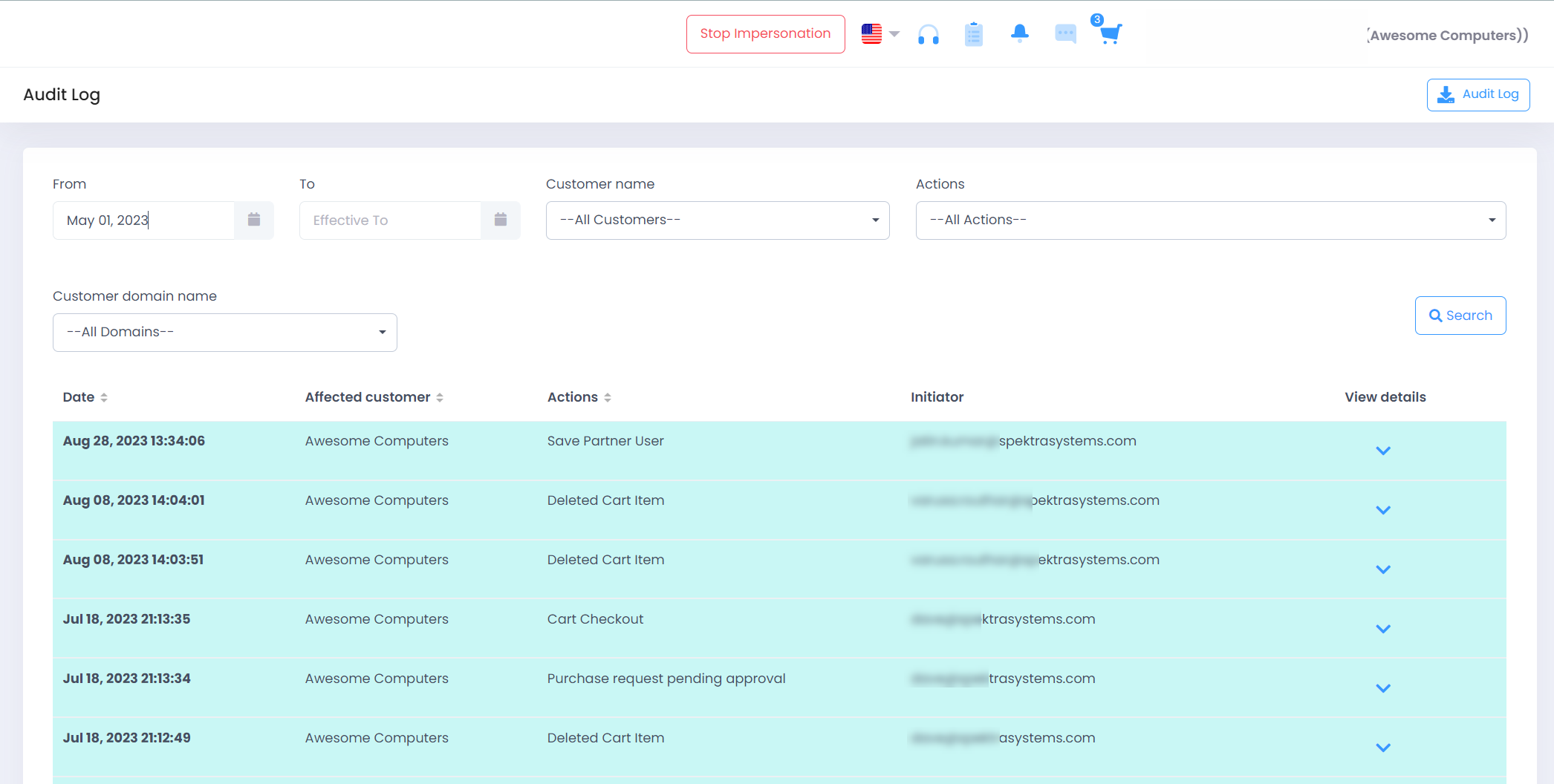
Task: Open the headphones support icon
Action: [929, 34]
